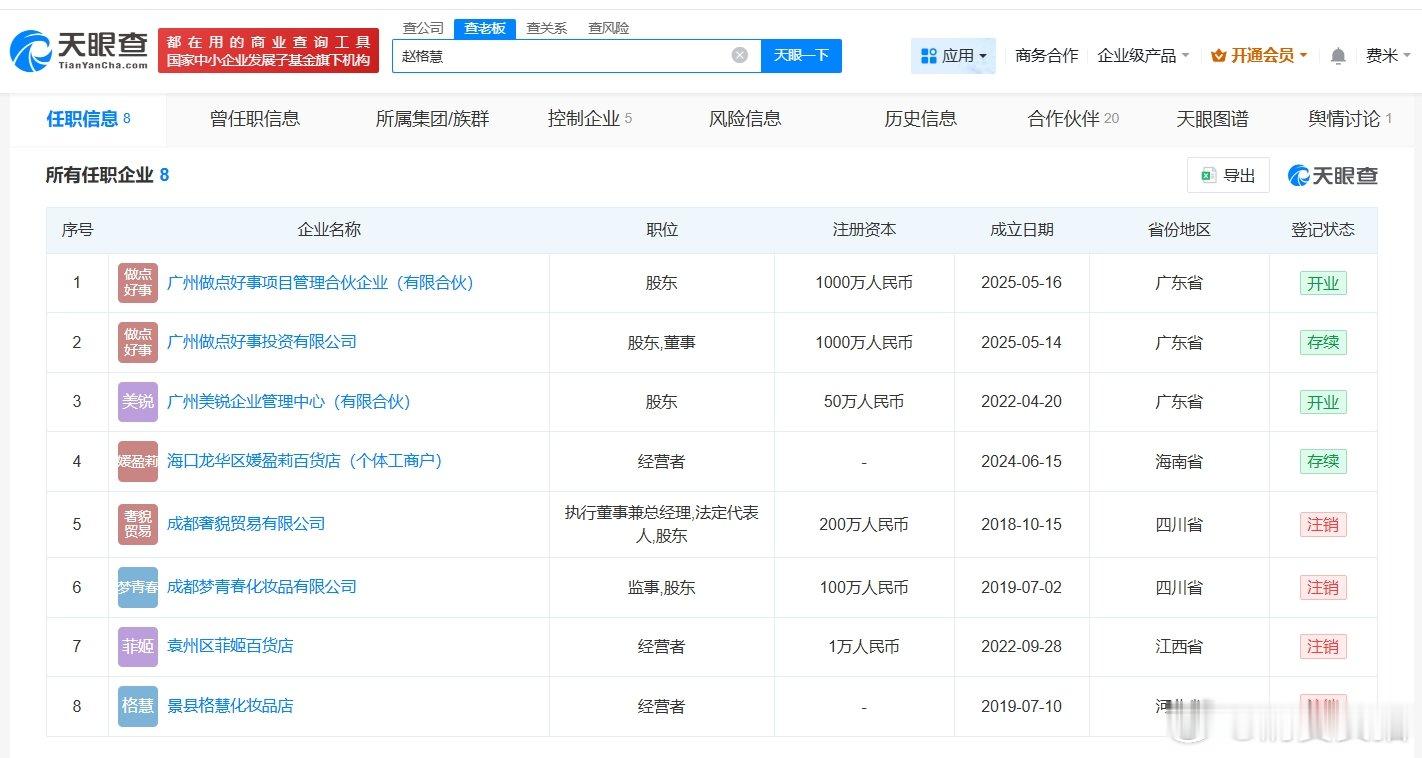
Task: Click the 梦青春 company logo
Action: [x=138, y=587]
